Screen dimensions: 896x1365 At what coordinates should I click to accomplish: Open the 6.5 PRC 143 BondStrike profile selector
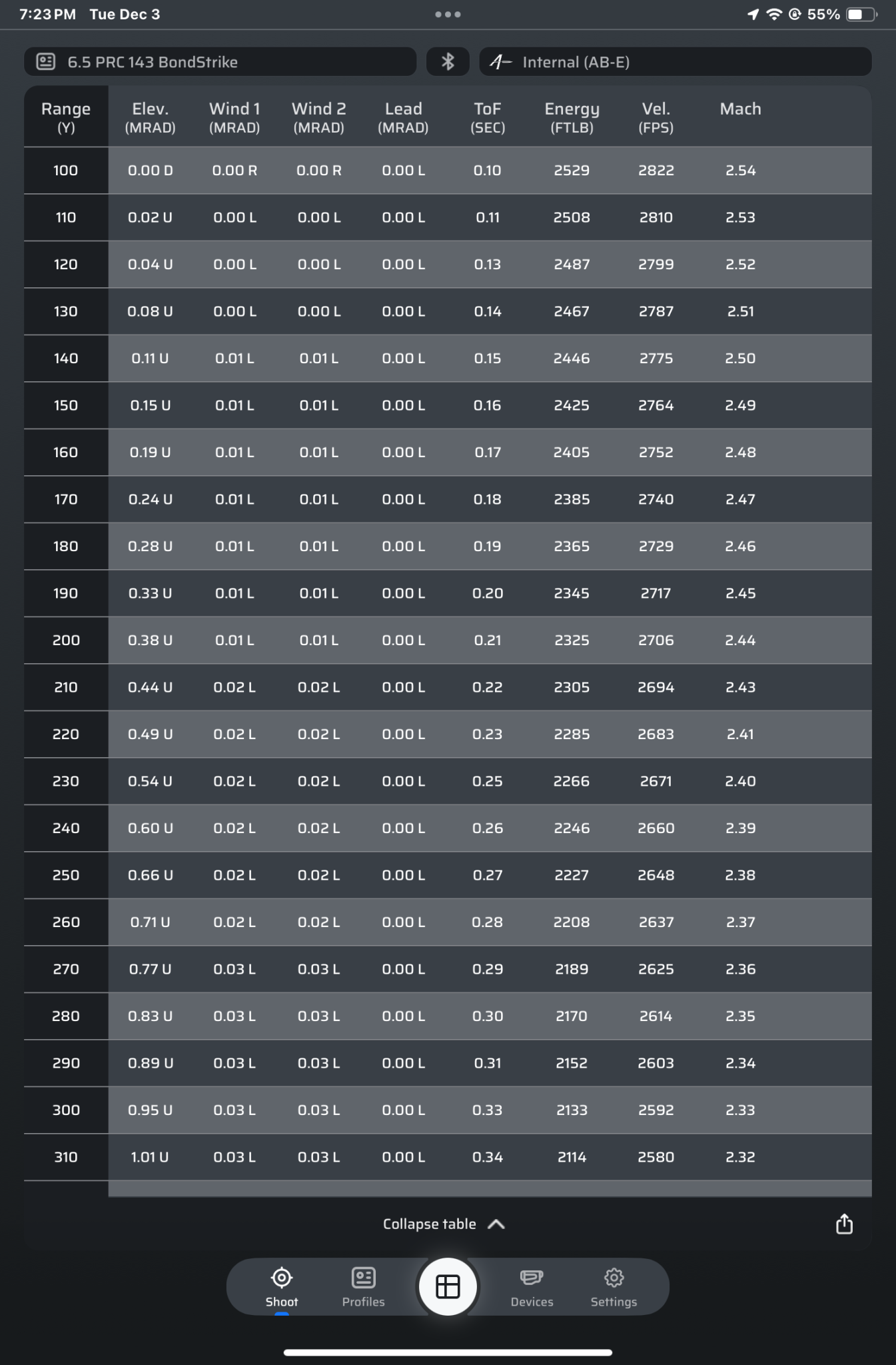coord(220,62)
